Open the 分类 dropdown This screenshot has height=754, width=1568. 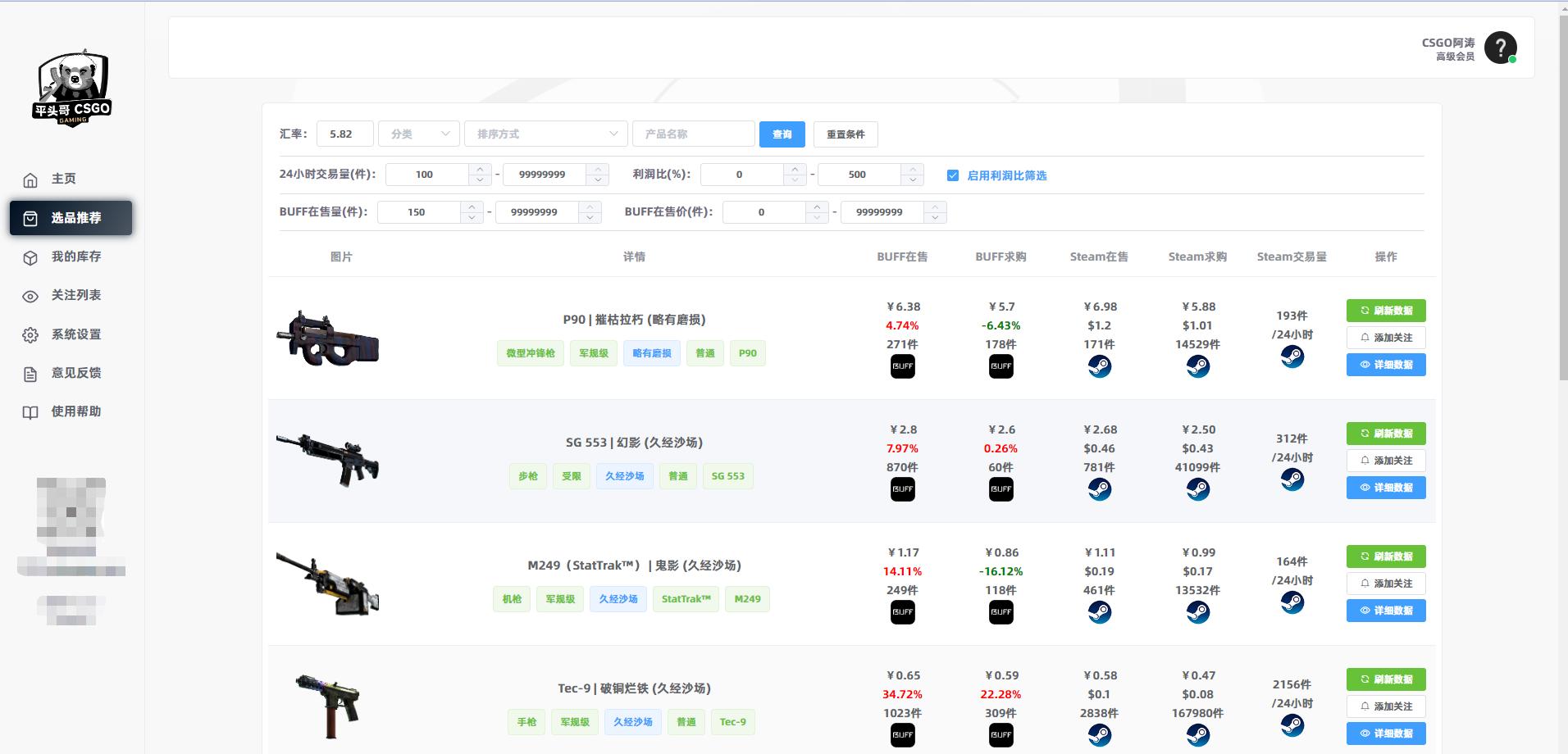tap(418, 134)
